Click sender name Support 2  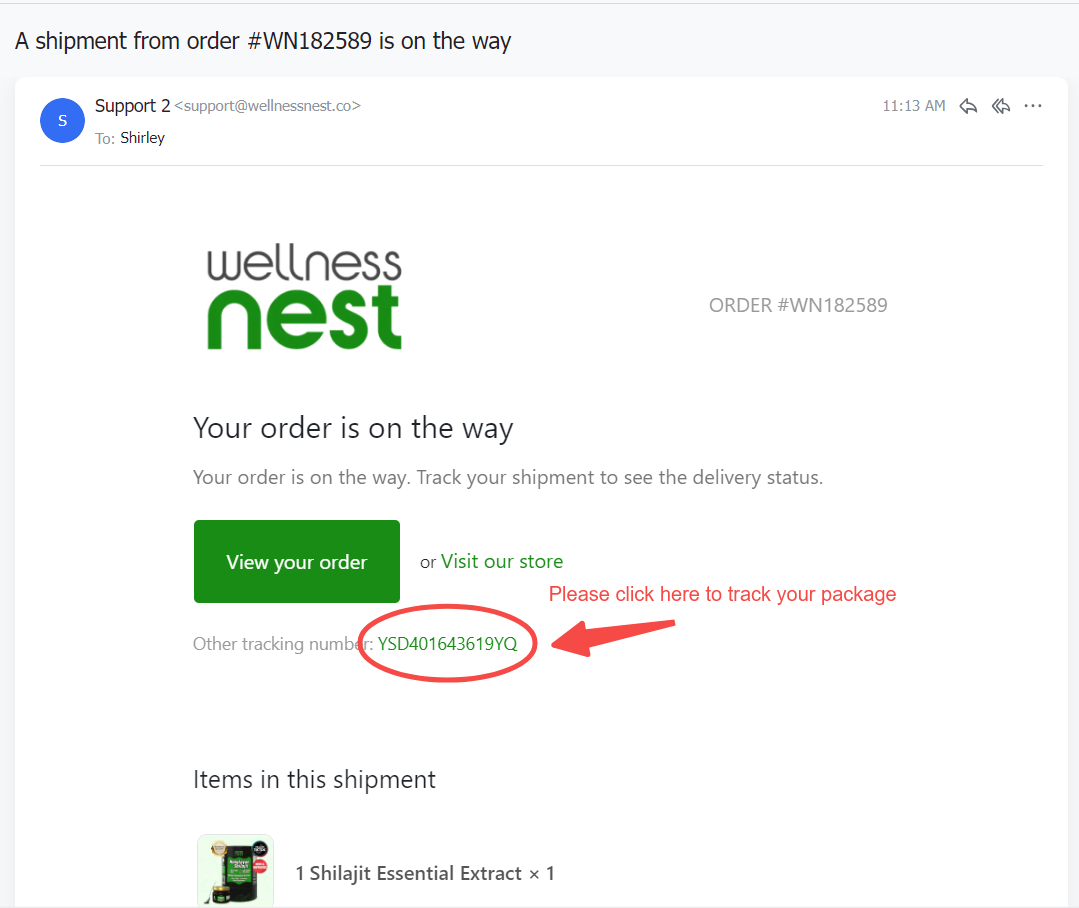pyautogui.click(x=132, y=105)
